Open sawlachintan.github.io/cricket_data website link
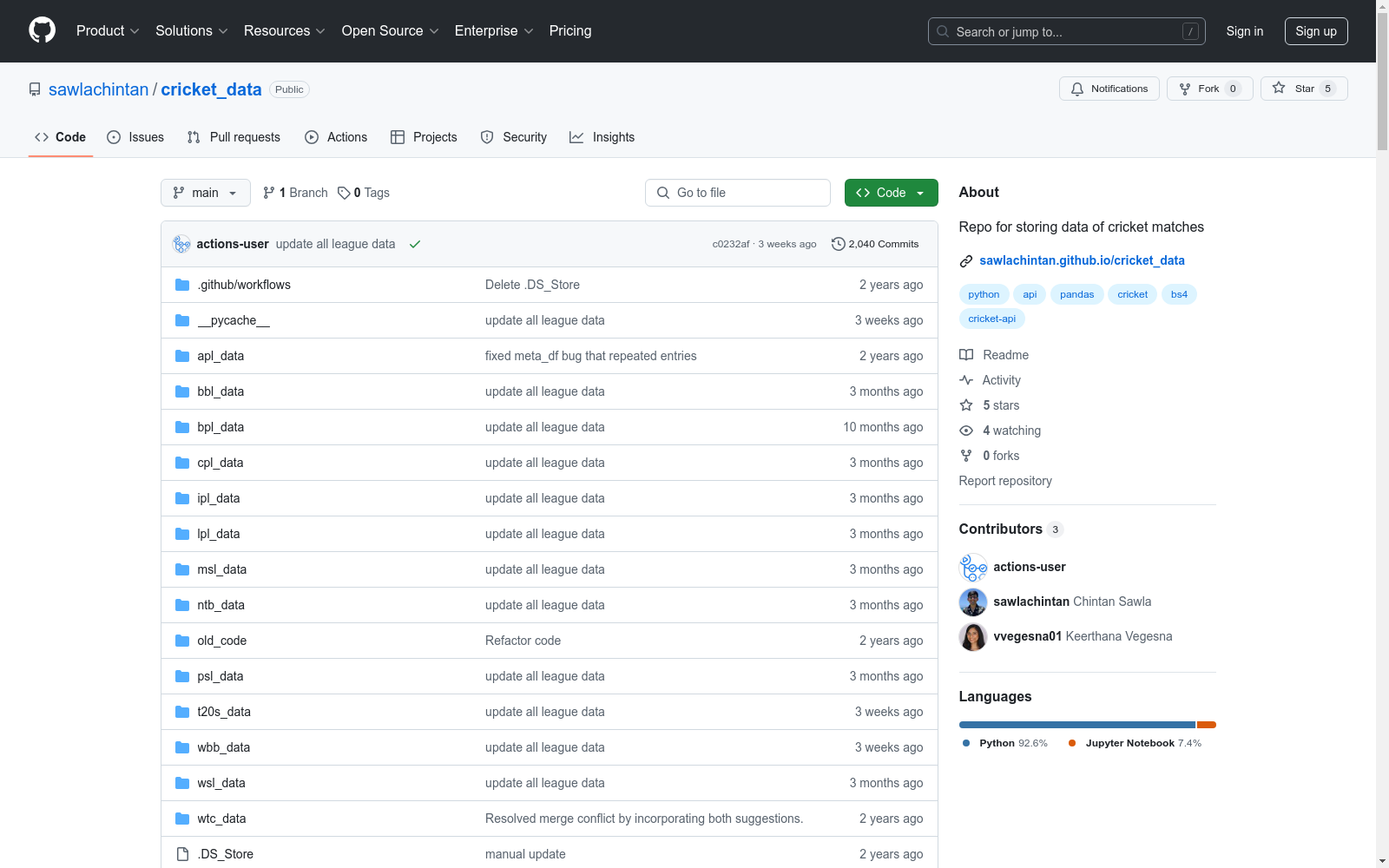 click(x=1082, y=260)
